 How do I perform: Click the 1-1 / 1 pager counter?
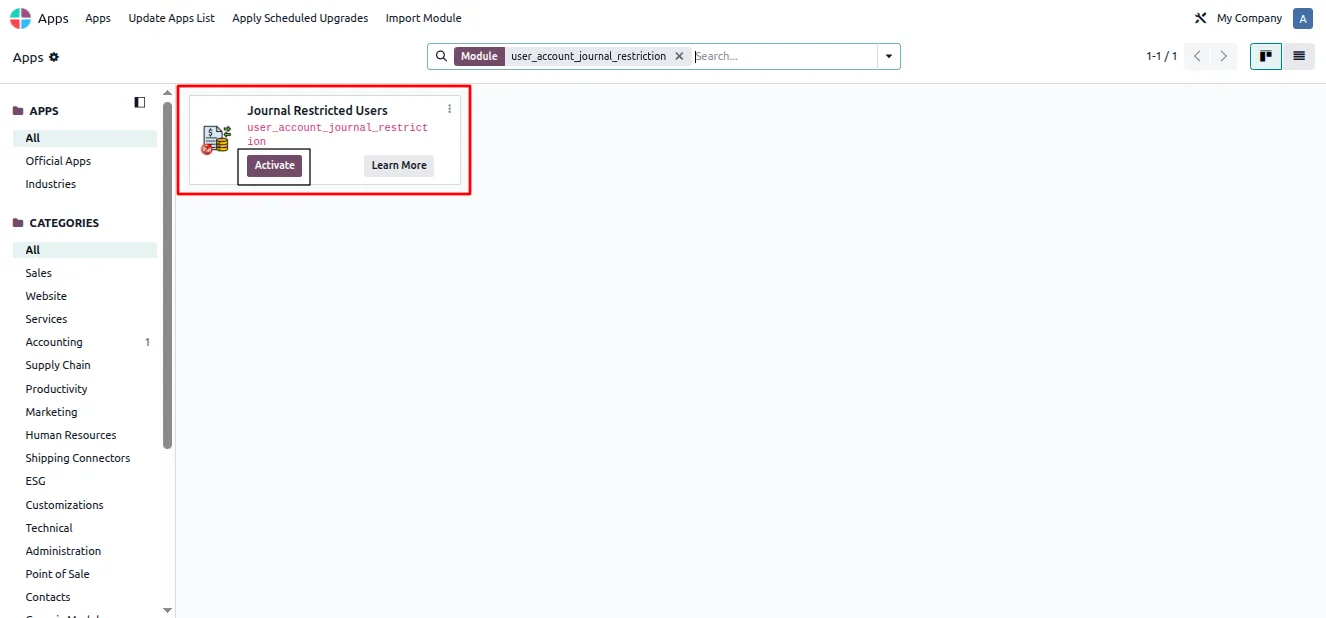(x=1161, y=56)
